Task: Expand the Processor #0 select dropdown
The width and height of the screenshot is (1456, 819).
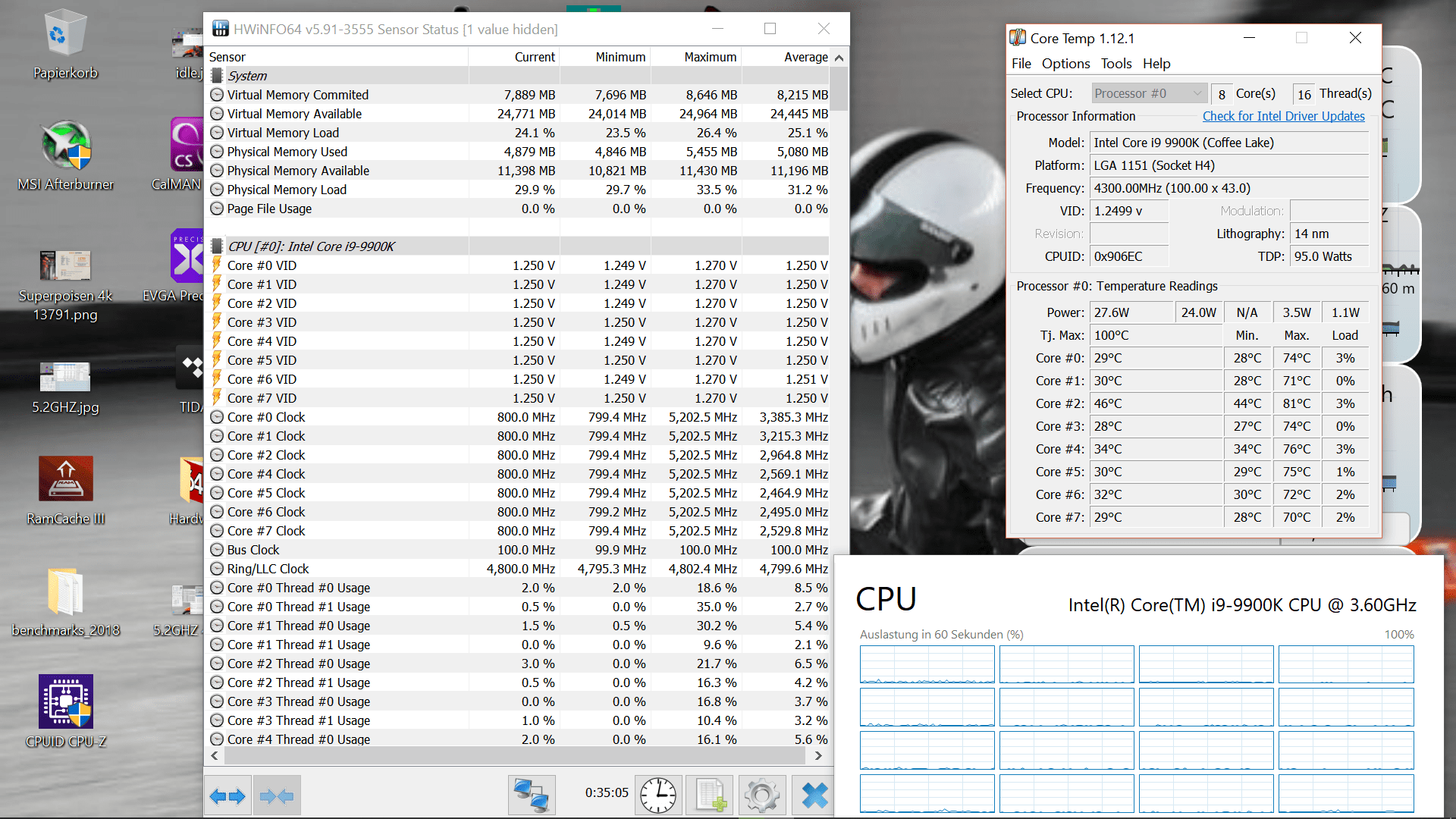Action: 1149,93
